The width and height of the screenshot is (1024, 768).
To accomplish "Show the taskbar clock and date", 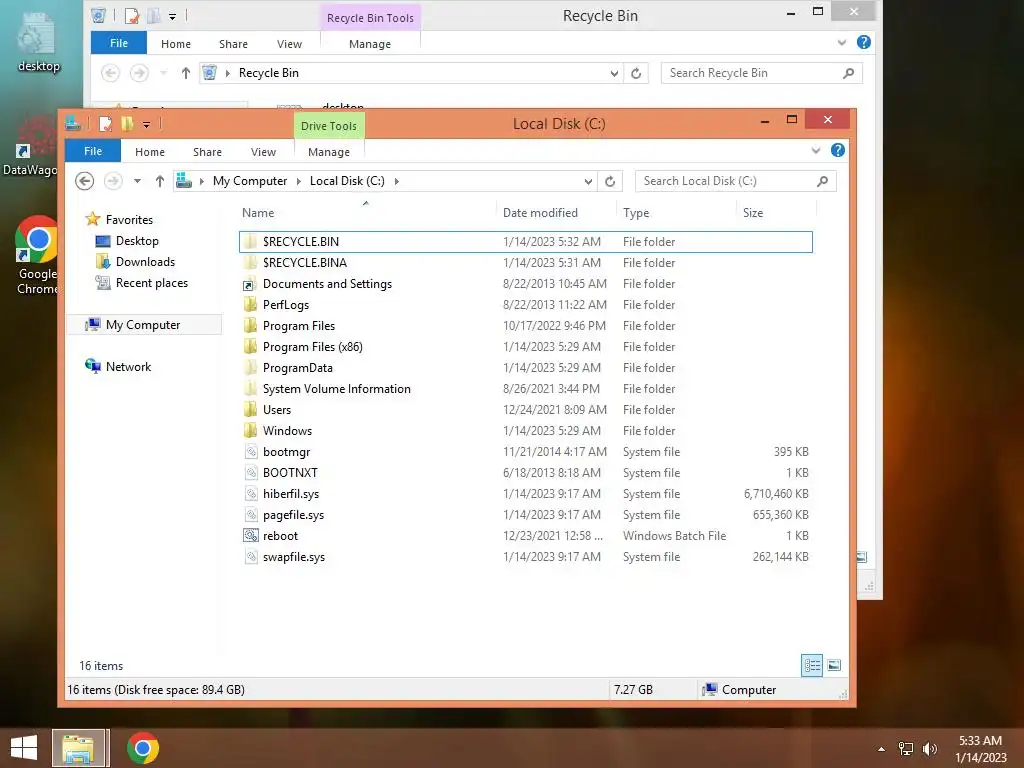I will 980,749.
